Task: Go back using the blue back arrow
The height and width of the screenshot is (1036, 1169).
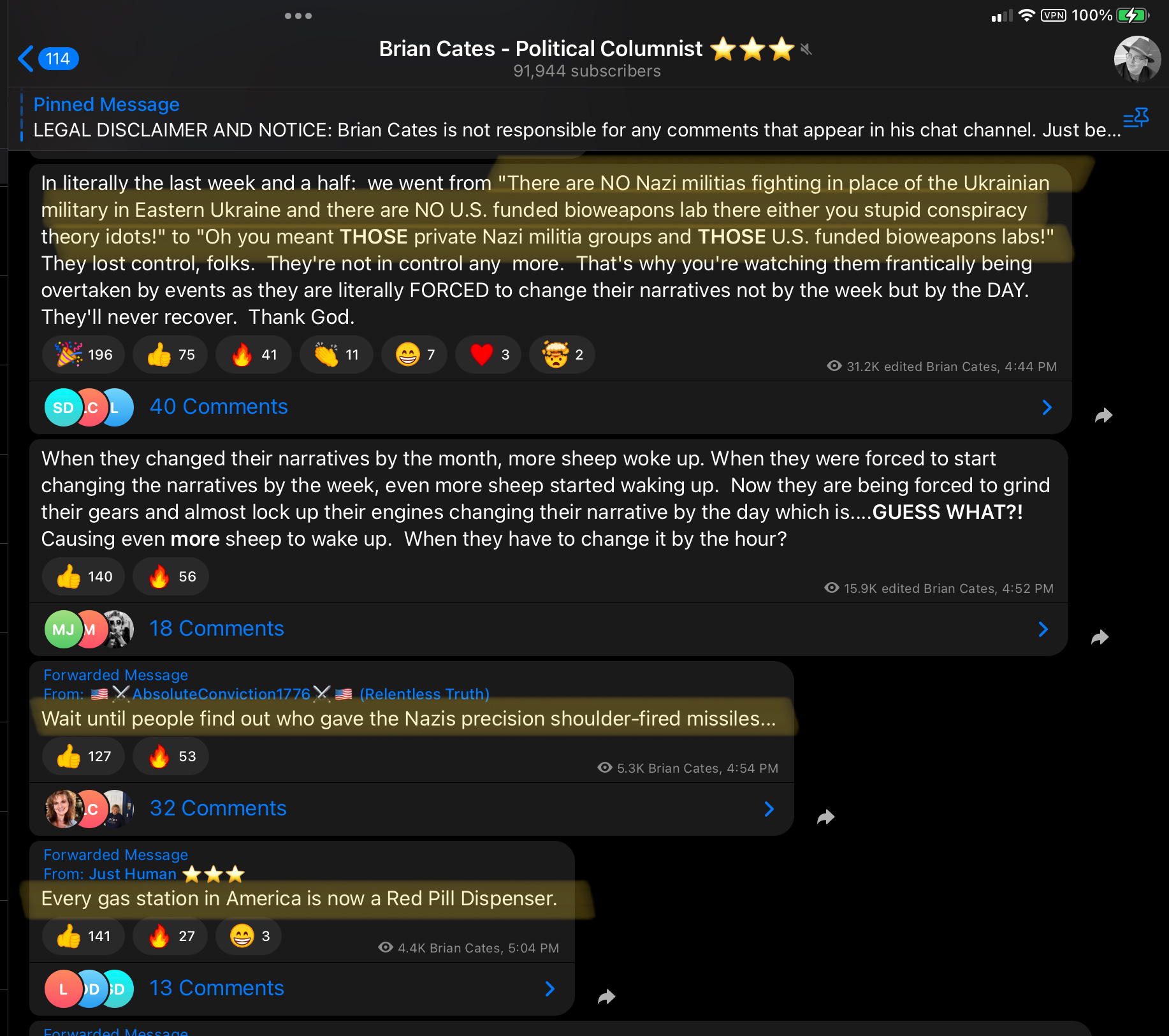Action: [25, 59]
